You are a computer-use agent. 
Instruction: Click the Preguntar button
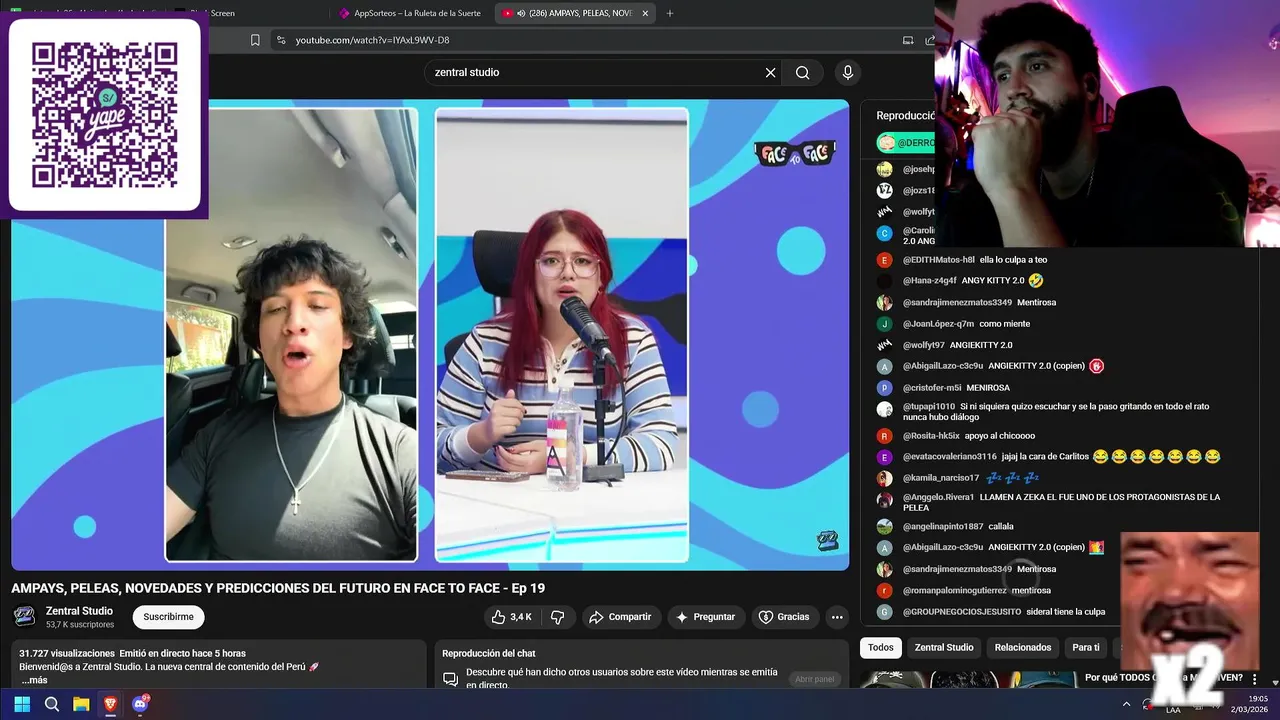706,617
